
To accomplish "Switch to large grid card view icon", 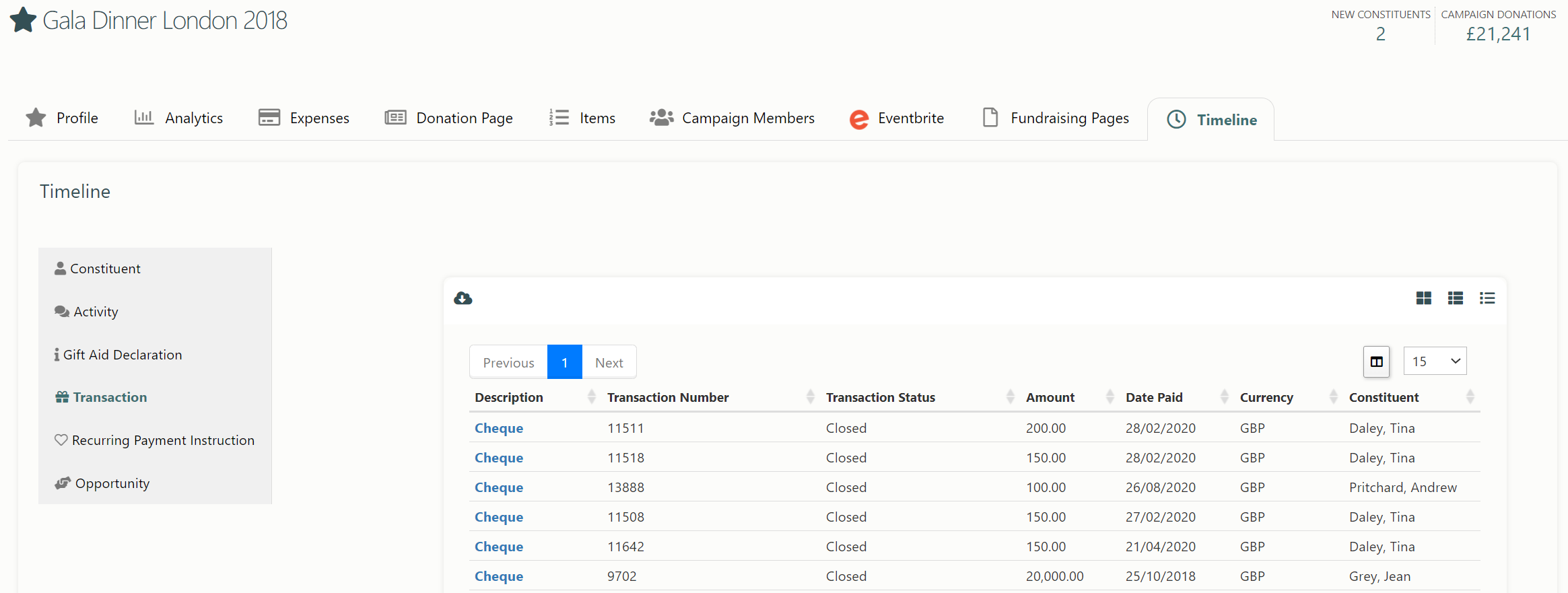I will point(1424,298).
